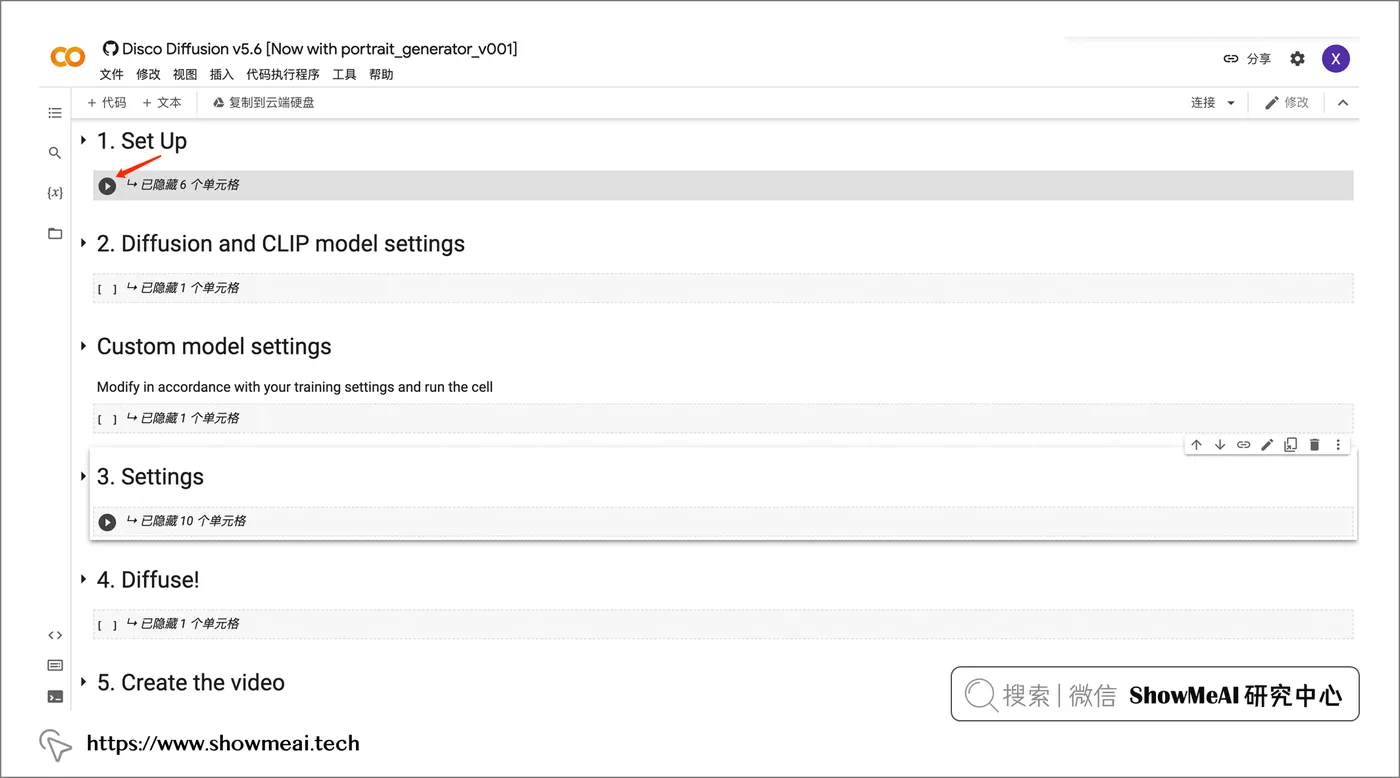Screen dimensions: 1400x778
Task: Run the hidden cells under 1. Set Up
Action: pyautogui.click(x=107, y=186)
